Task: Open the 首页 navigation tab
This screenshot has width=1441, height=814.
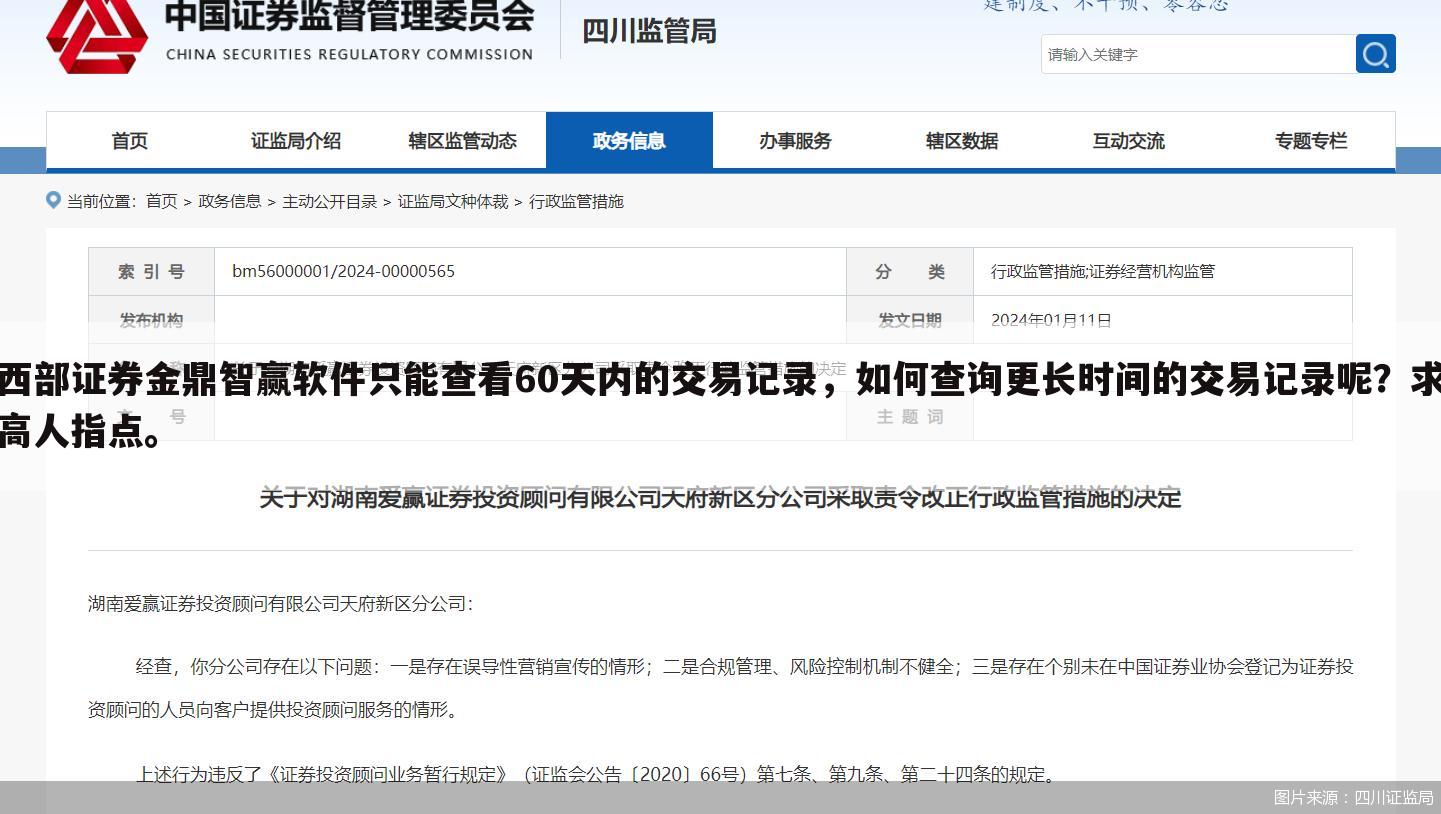Action: (129, 141)
